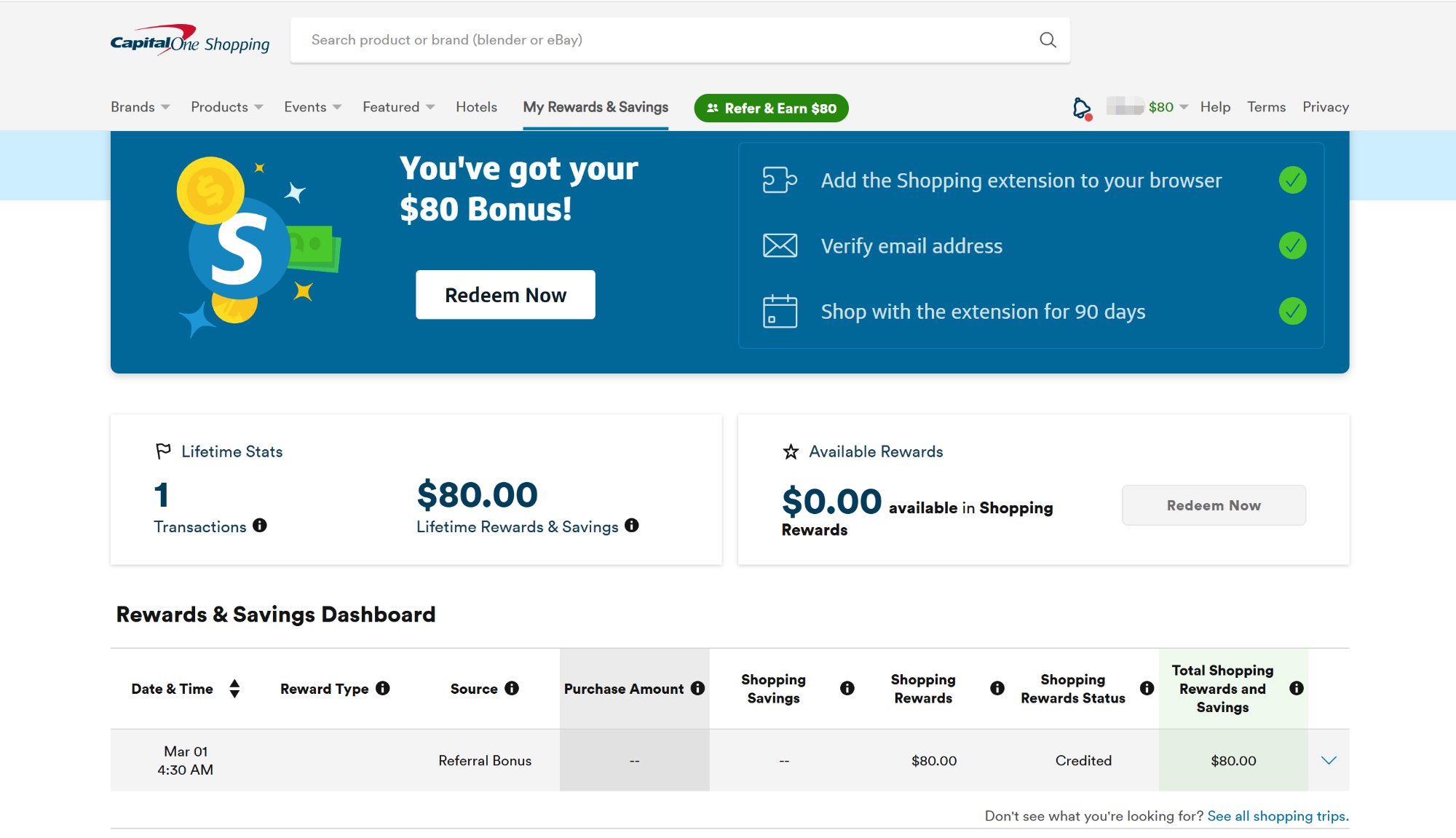This screenshot has width=1456, height=838.
Task: Click the Redeem Now button in the banner
Action: [x=505, y=294]
